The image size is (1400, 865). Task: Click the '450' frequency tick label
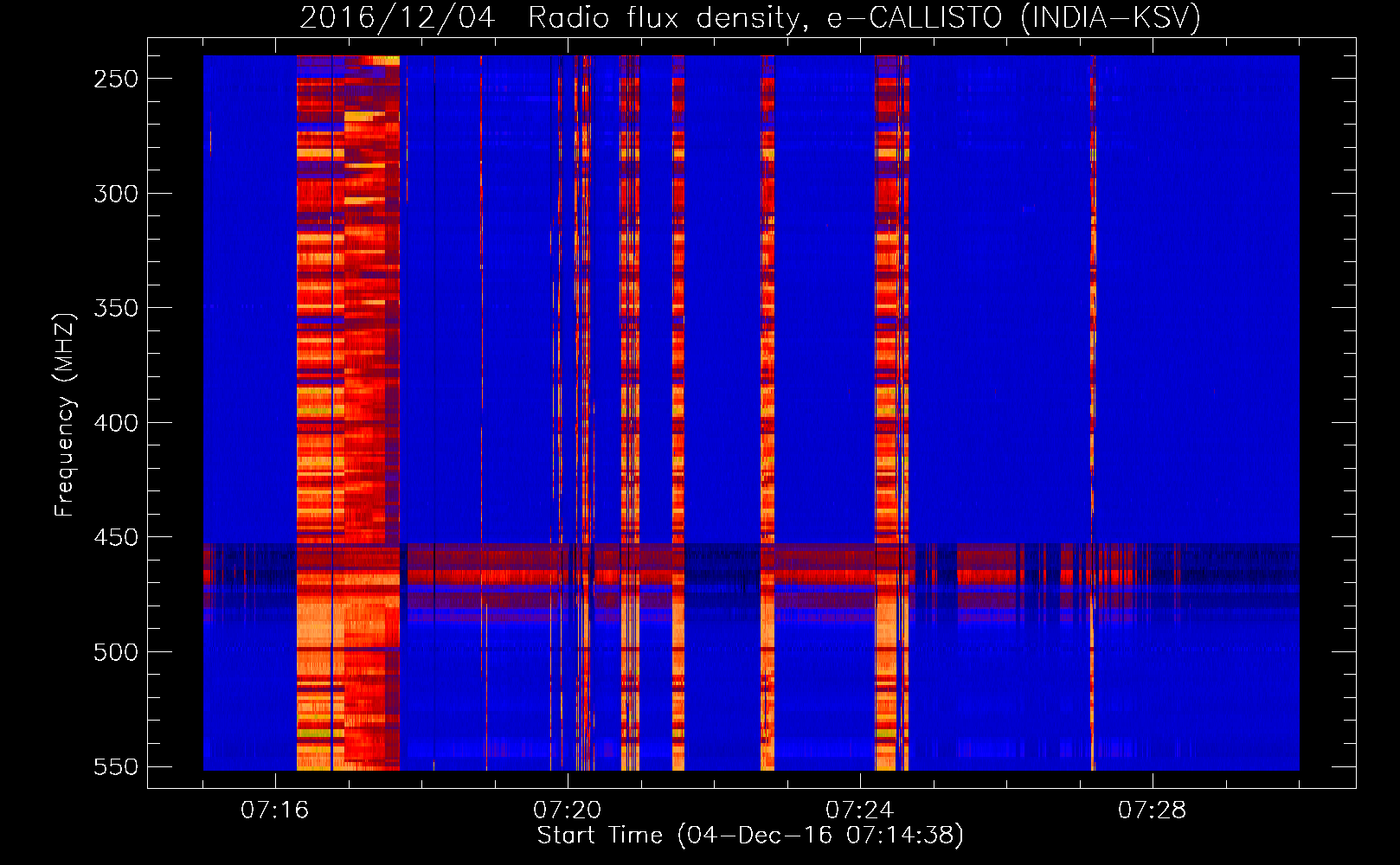click(116, 537)
